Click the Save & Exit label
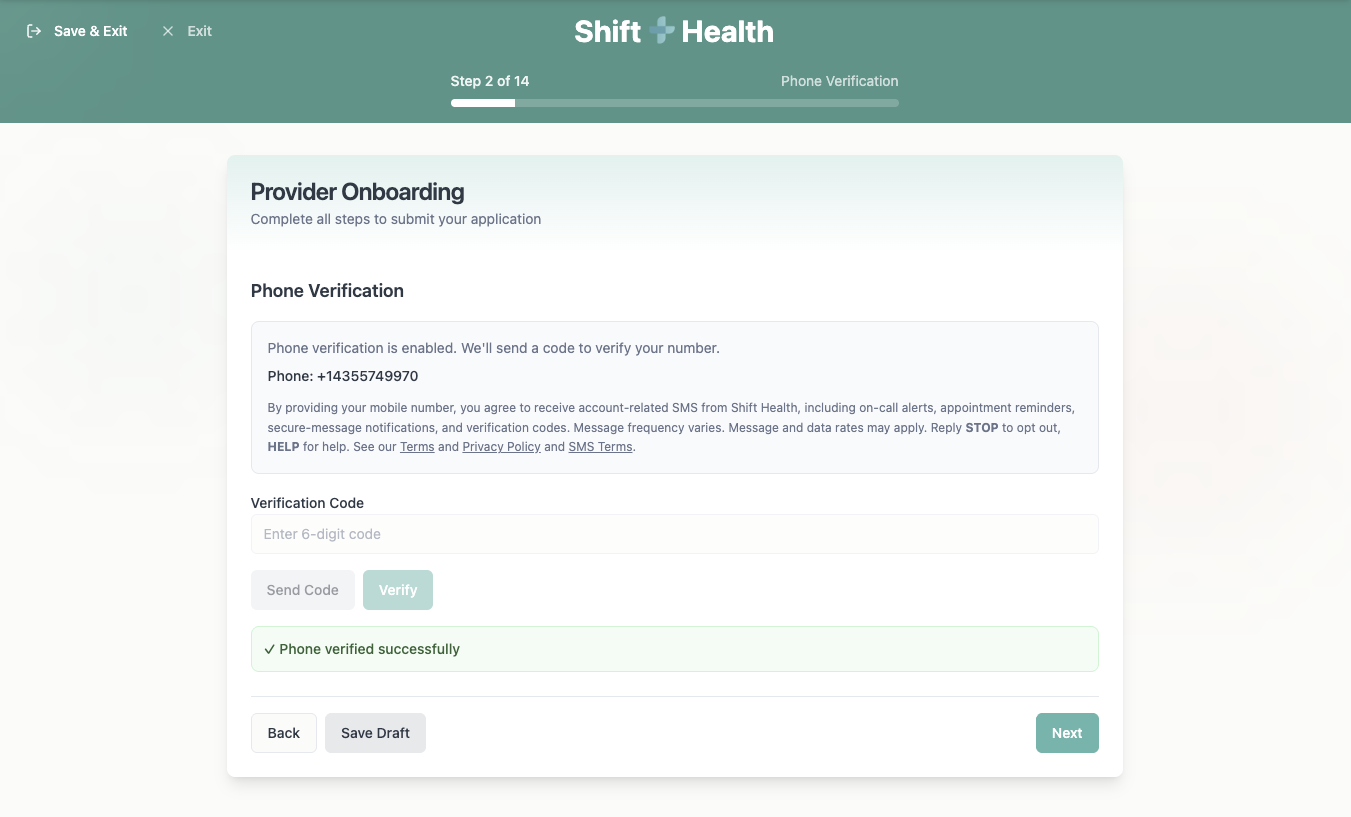 point(91,31)
